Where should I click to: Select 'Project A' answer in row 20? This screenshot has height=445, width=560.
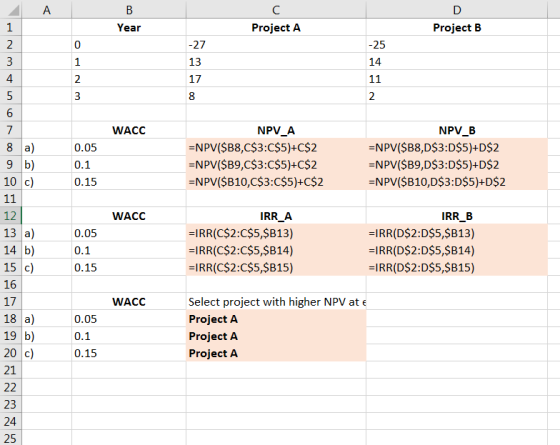[x=276, y=353]
